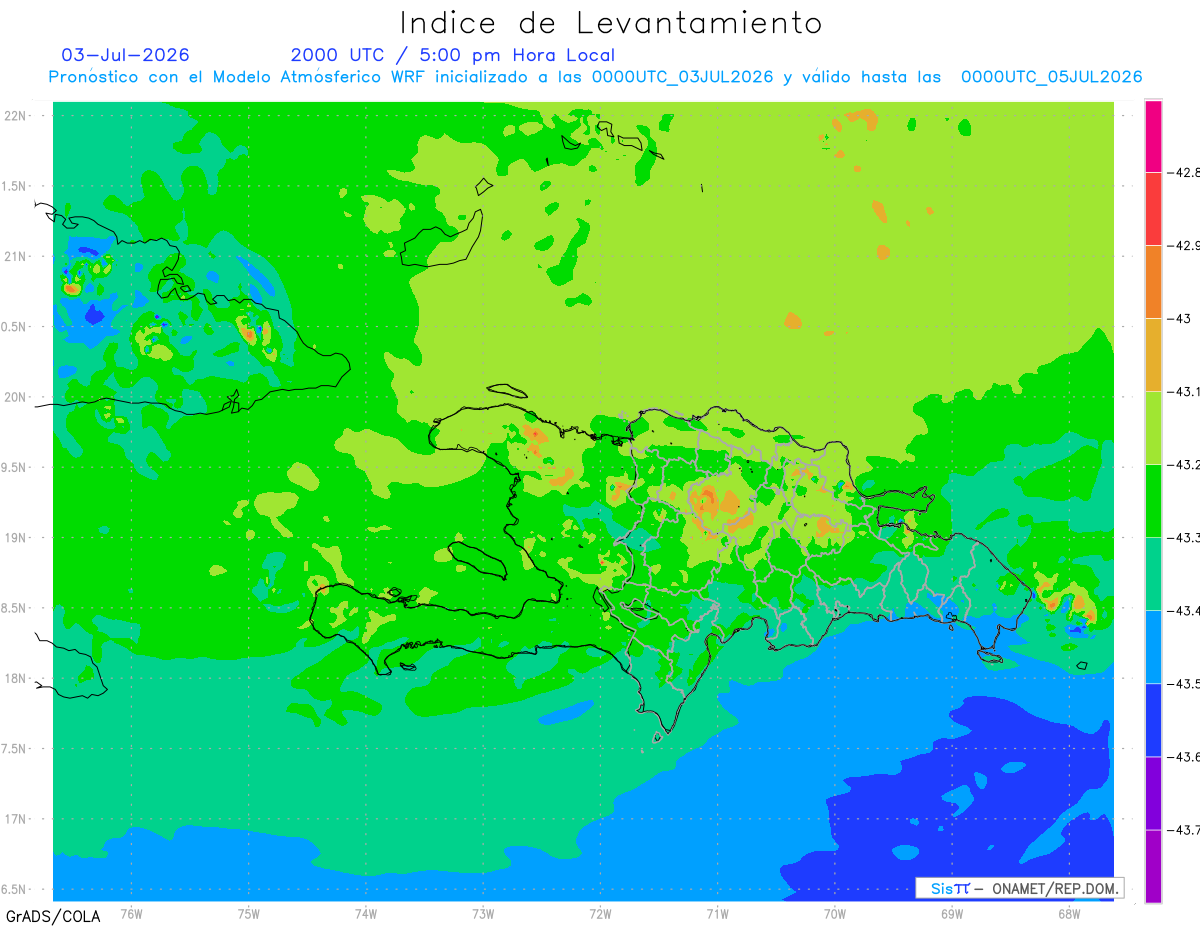The height and width of the screenshot is (927, 1200).
Task: Click the "-43.6" colorbar value
Action: coord(1182,756)
